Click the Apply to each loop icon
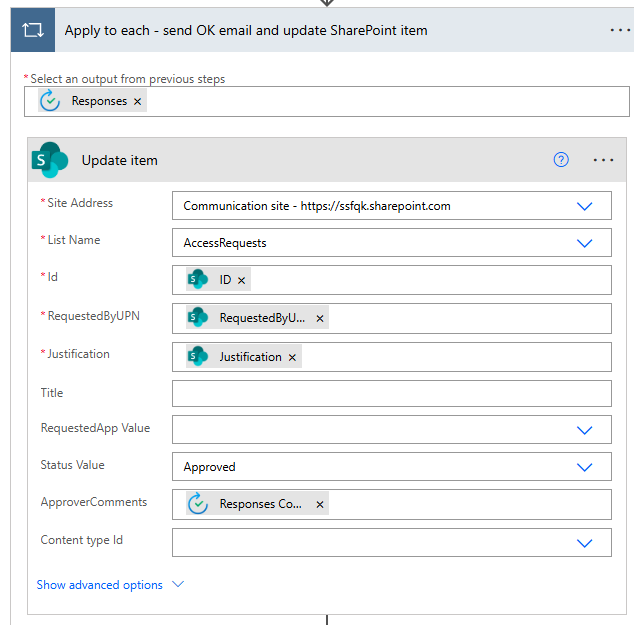Image resolution: width=634 pixels, height=625 pixels. click(33, 30)
